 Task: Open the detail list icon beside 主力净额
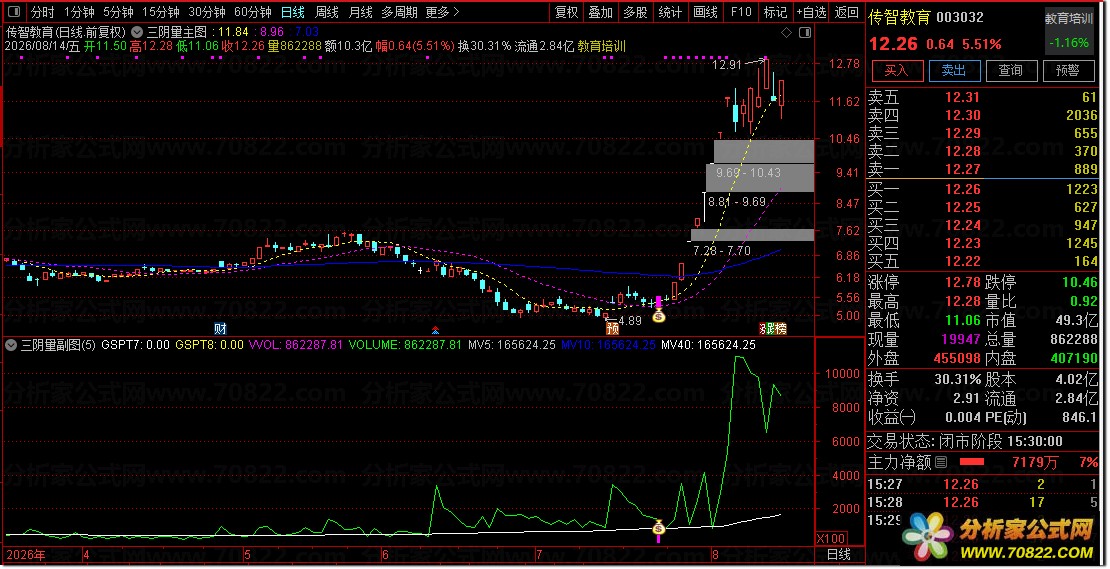[x=941, y=463]
